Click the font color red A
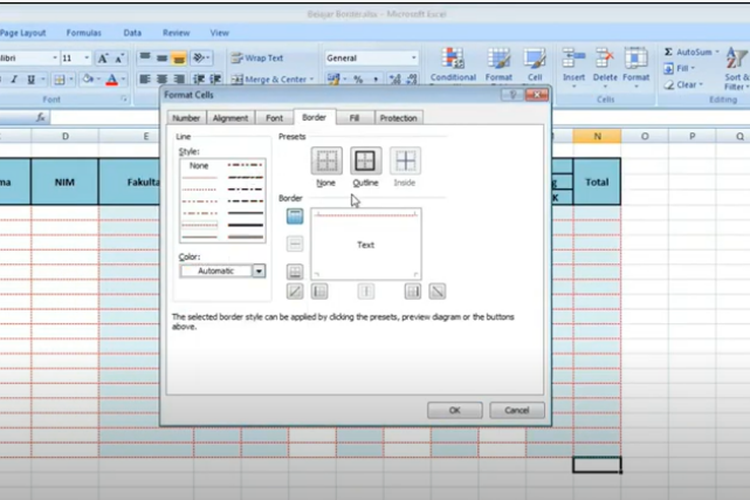750x500 pixels. tap(111, 79)
